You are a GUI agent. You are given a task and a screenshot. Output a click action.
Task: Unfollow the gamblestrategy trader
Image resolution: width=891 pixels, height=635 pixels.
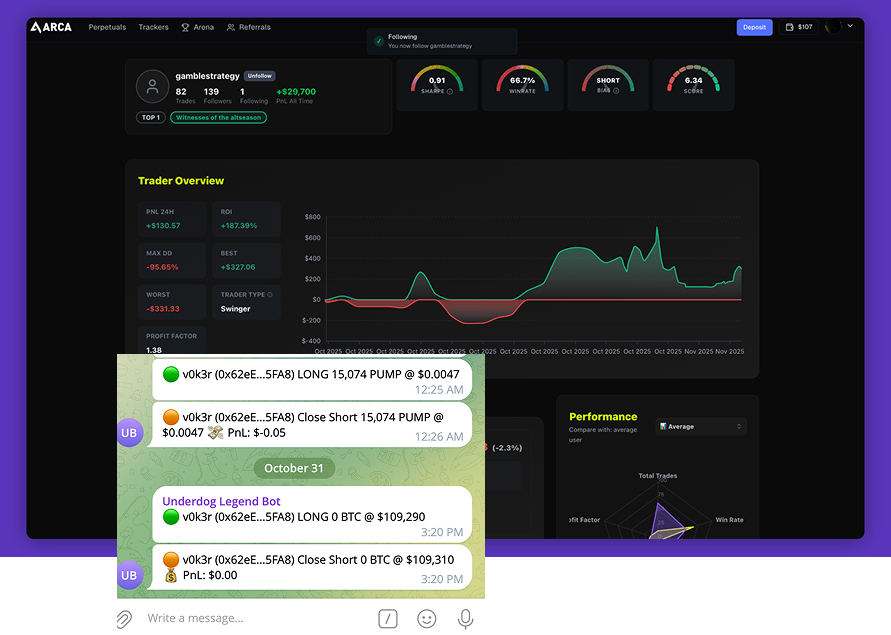[x=259, y=76]
